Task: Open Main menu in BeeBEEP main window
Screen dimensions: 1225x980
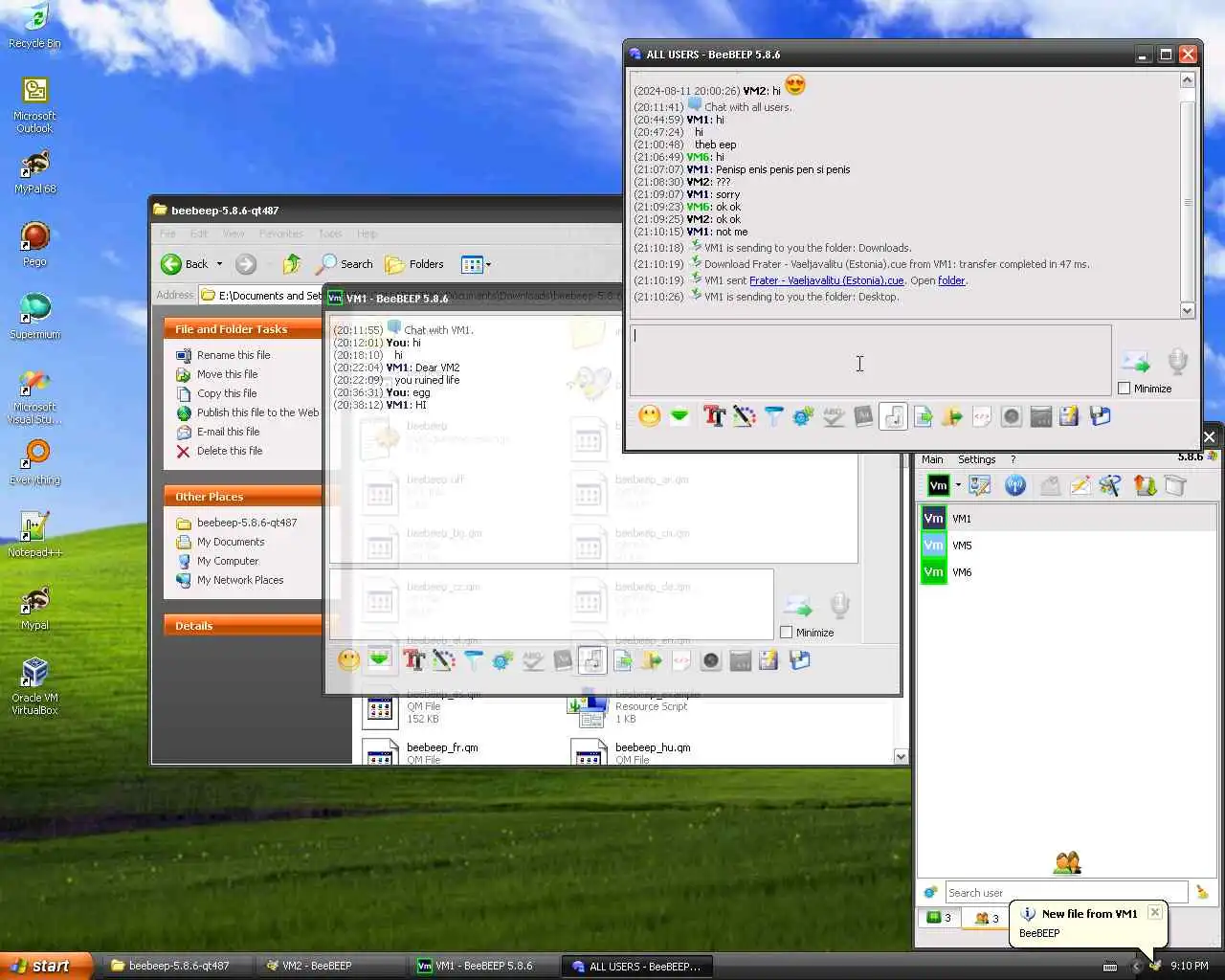Action: [x=932, y=459]
